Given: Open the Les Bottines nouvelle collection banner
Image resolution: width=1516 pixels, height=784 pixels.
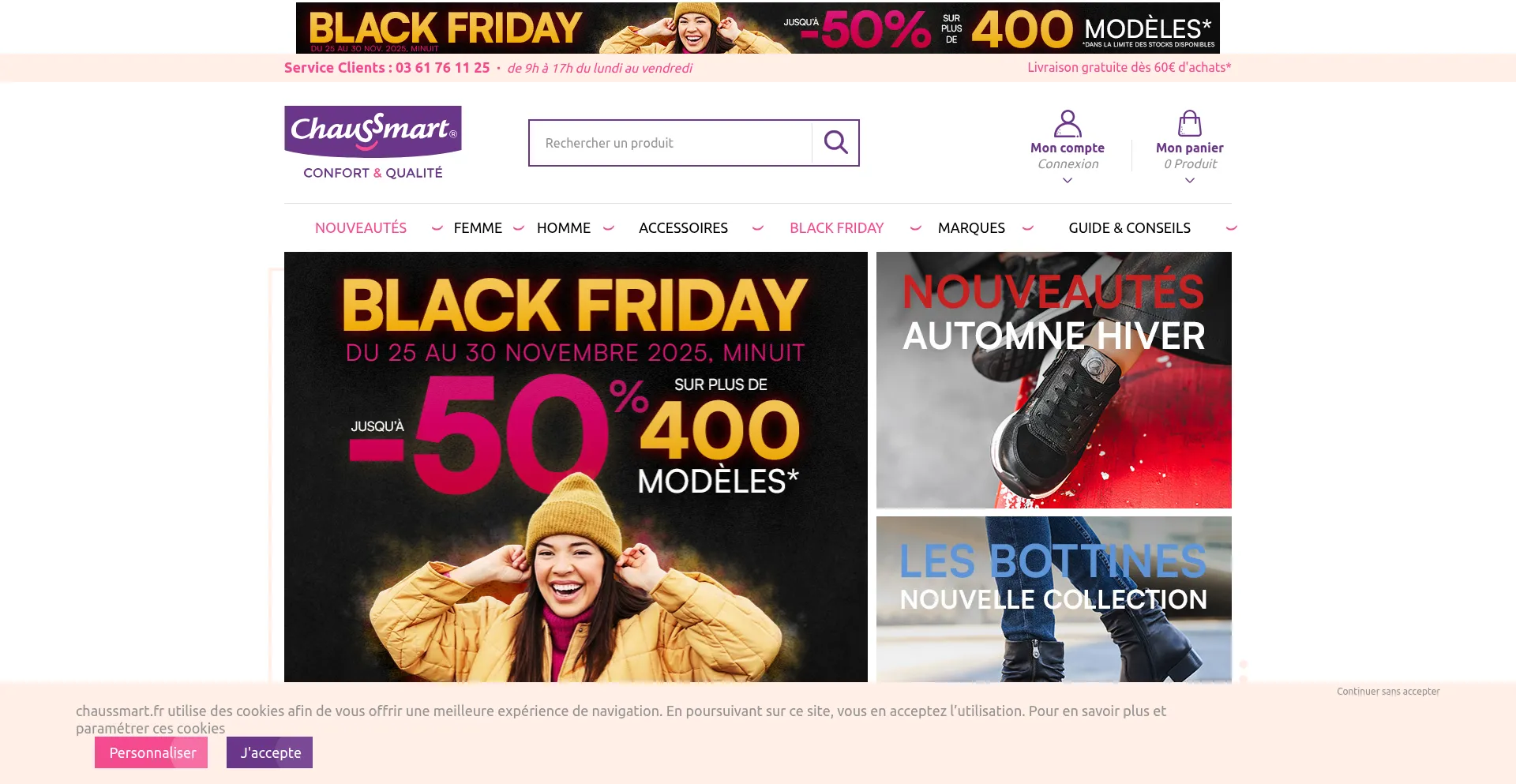Looking at the screenshot, I should (1054, 599).
